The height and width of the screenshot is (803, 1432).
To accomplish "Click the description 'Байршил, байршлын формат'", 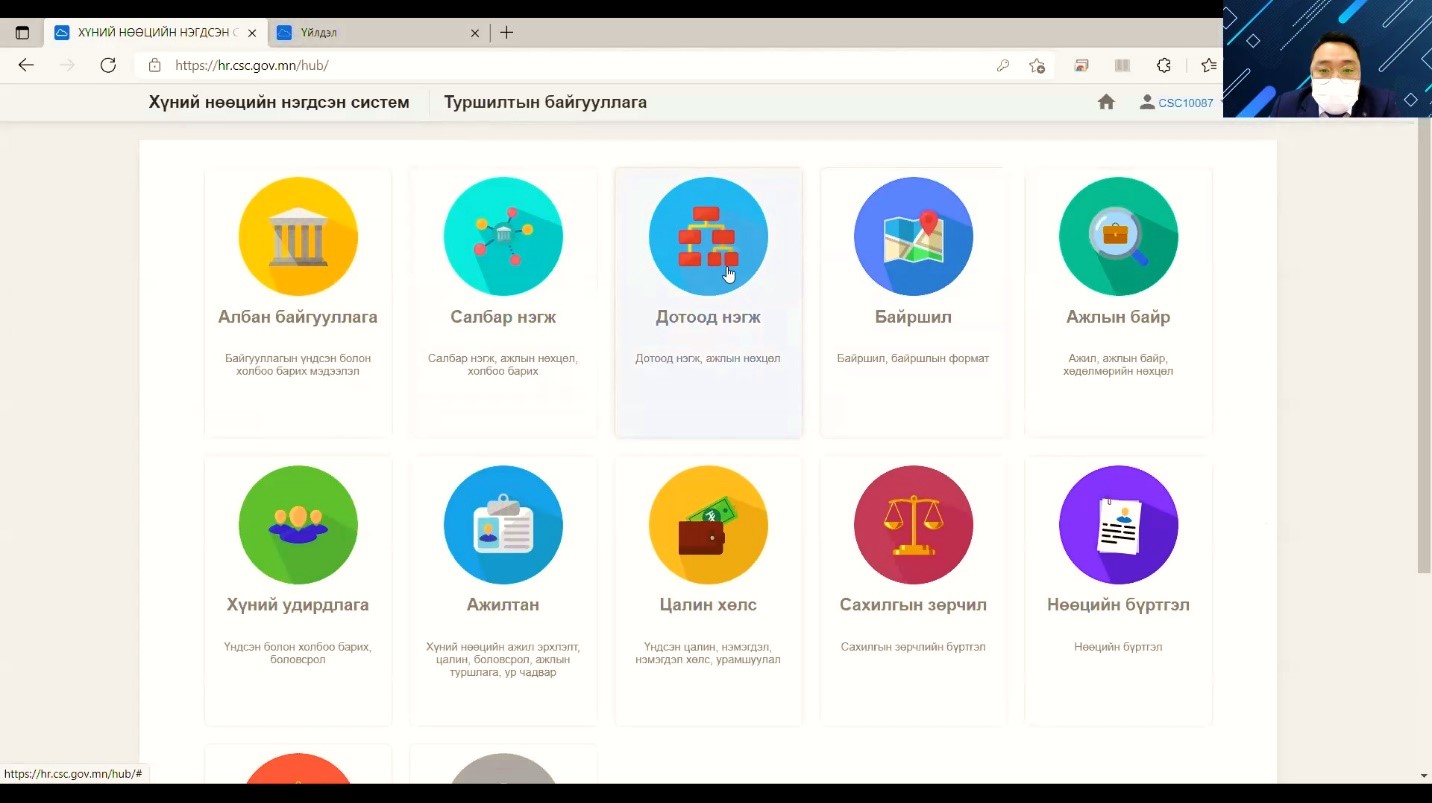I will click(913, 358).
